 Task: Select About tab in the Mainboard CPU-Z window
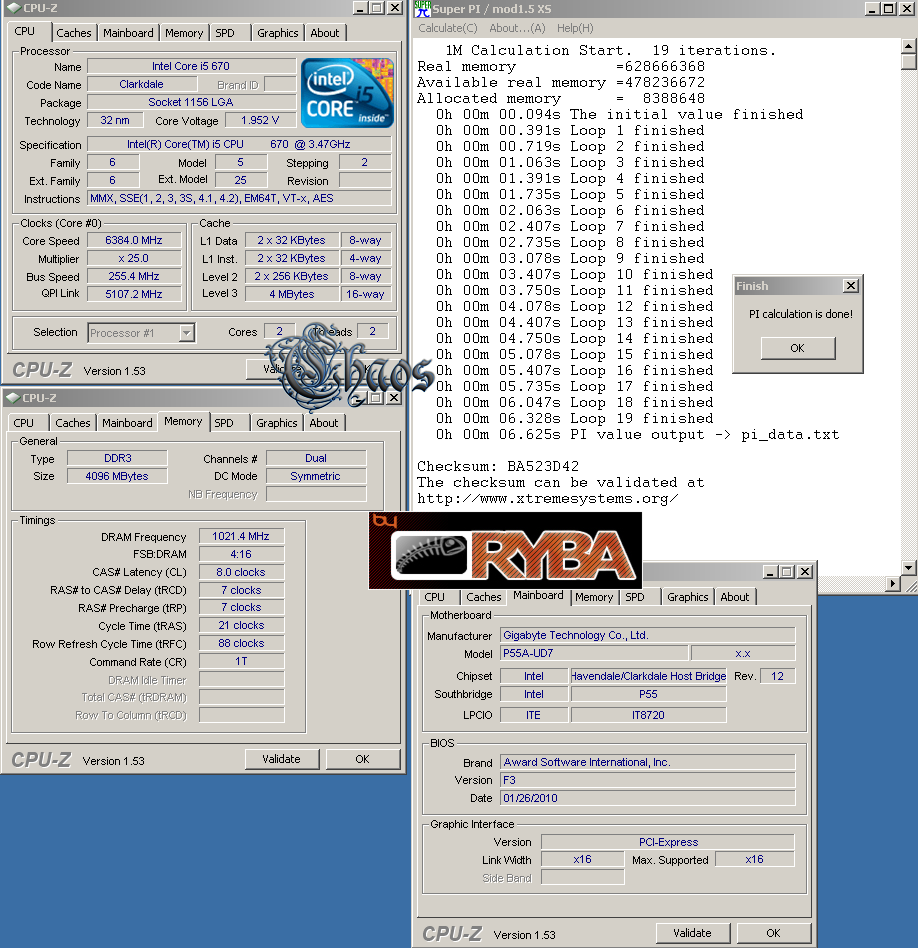[735, 597]
